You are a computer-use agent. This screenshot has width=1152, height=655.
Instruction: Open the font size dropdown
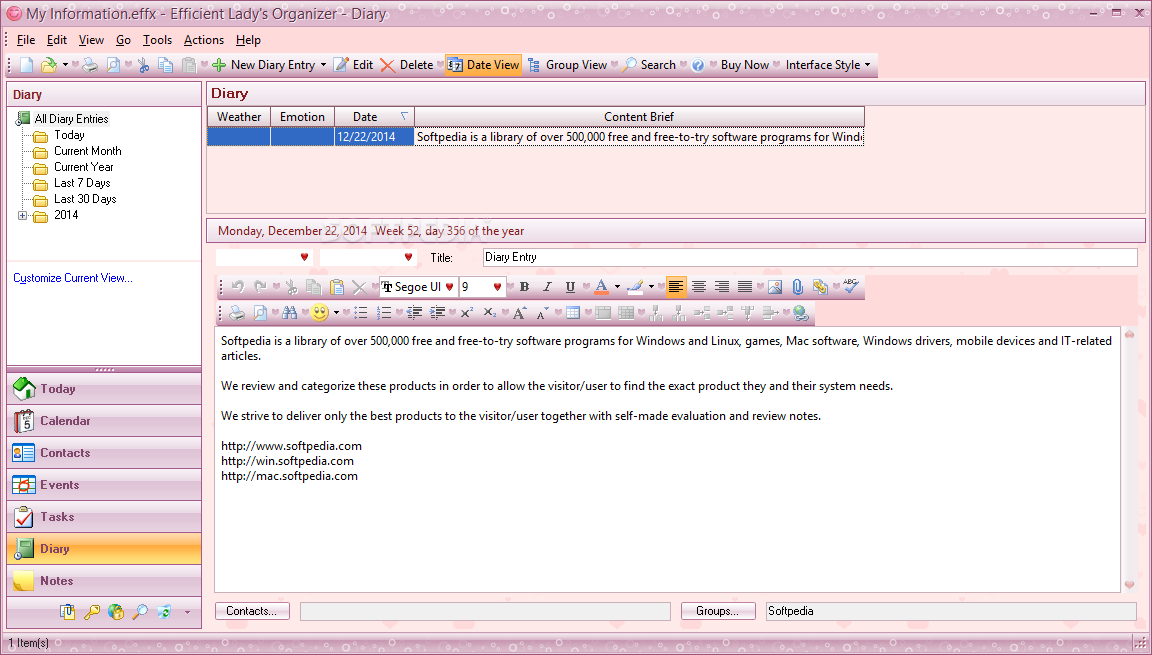coord(497,287)
